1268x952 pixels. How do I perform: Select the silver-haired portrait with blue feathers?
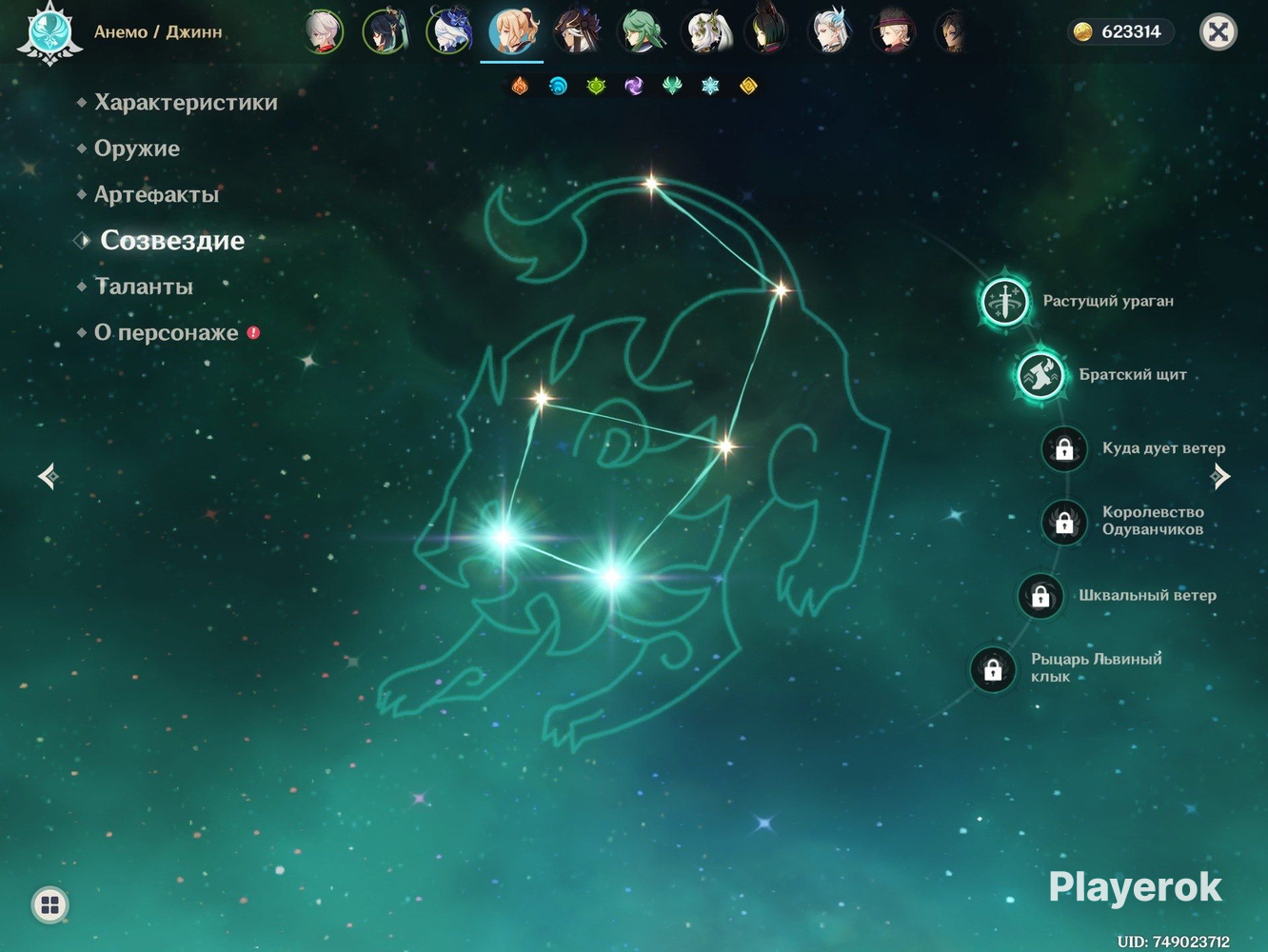point(830,31)
